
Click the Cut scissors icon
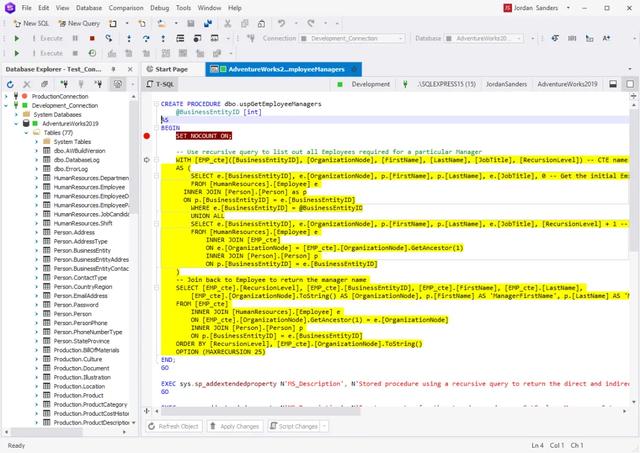pos(227,23)
